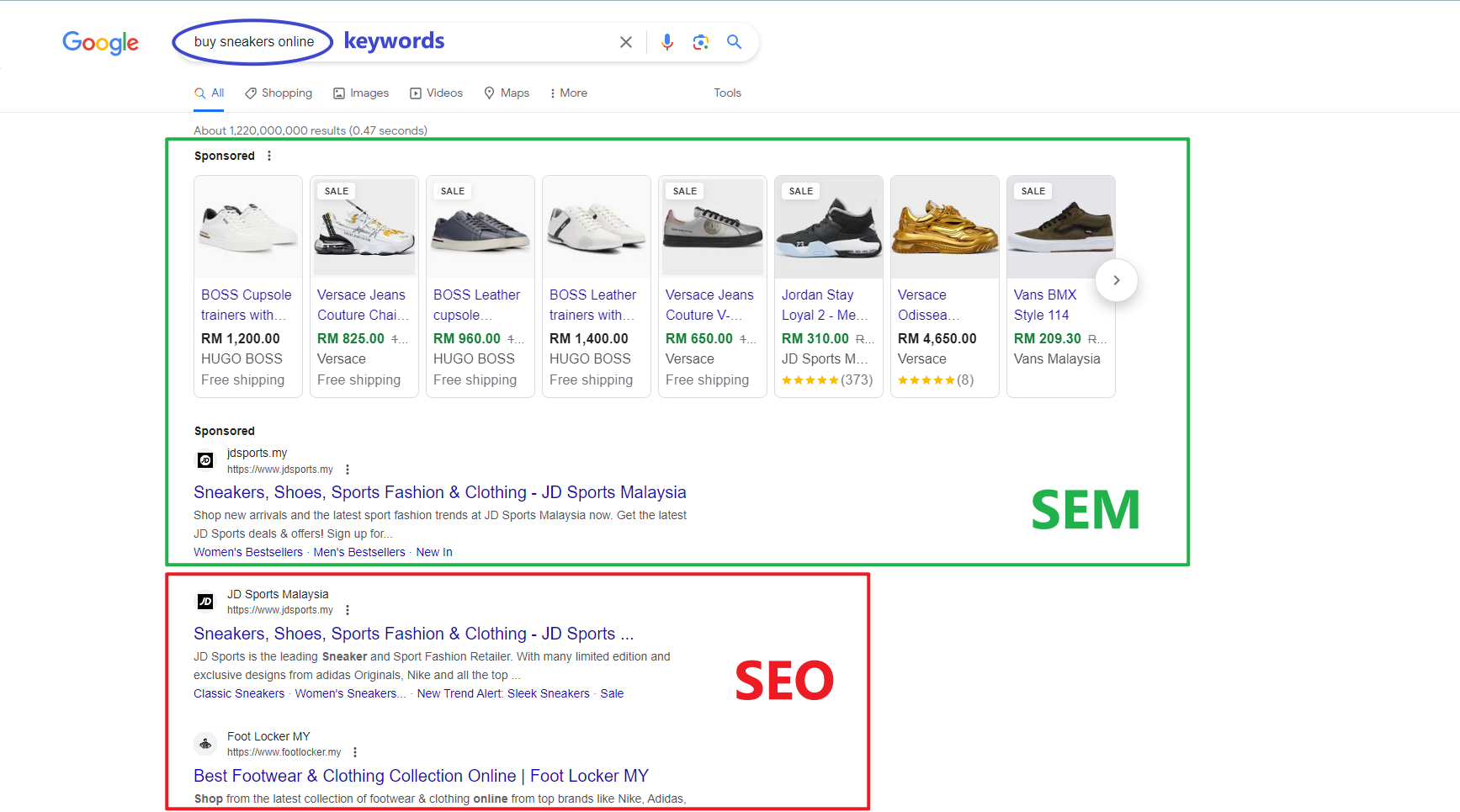Screen dimensions: 1460x812
Task: Open the Vans BMX Style 114 shoe image
Action: (x=1061, y=227)
